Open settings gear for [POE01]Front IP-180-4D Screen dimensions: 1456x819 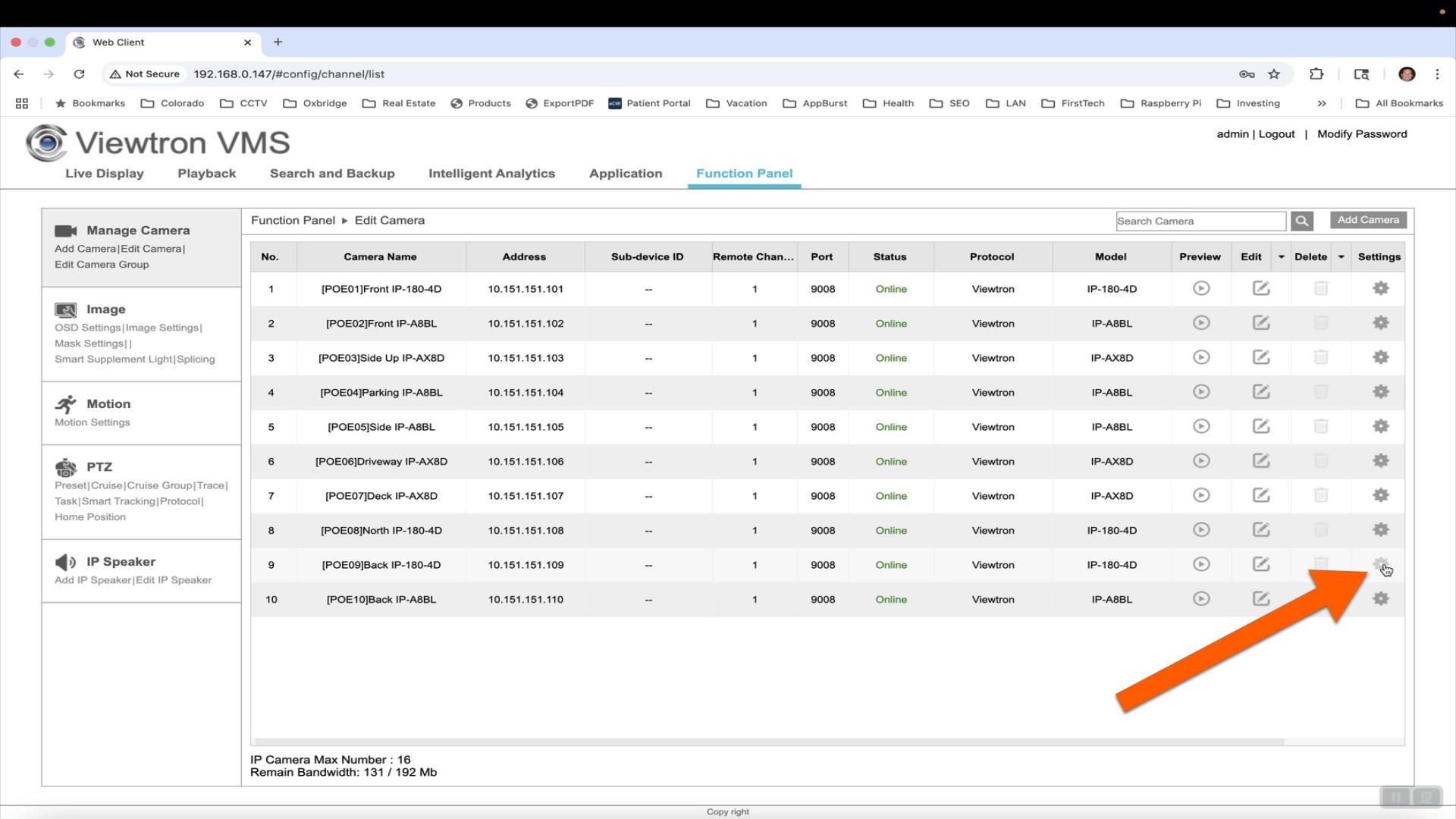point(1381,288)
